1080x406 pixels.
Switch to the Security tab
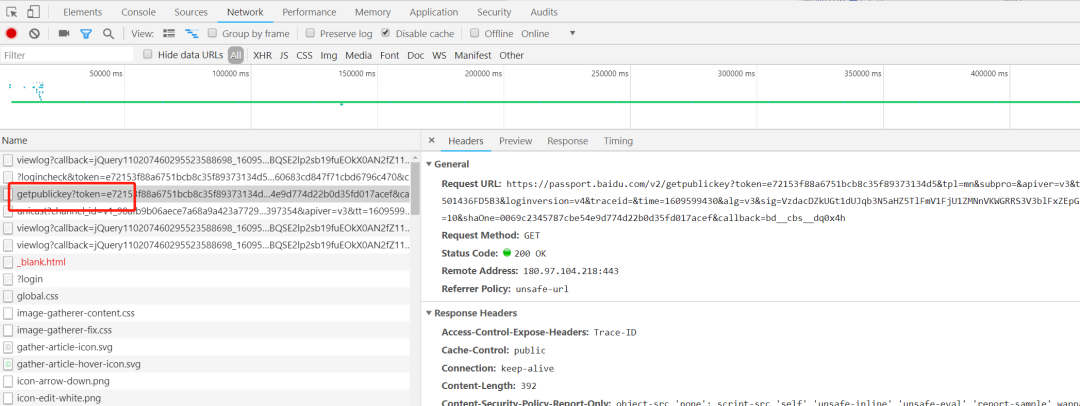pyautogui.click(x=495, y=12)
